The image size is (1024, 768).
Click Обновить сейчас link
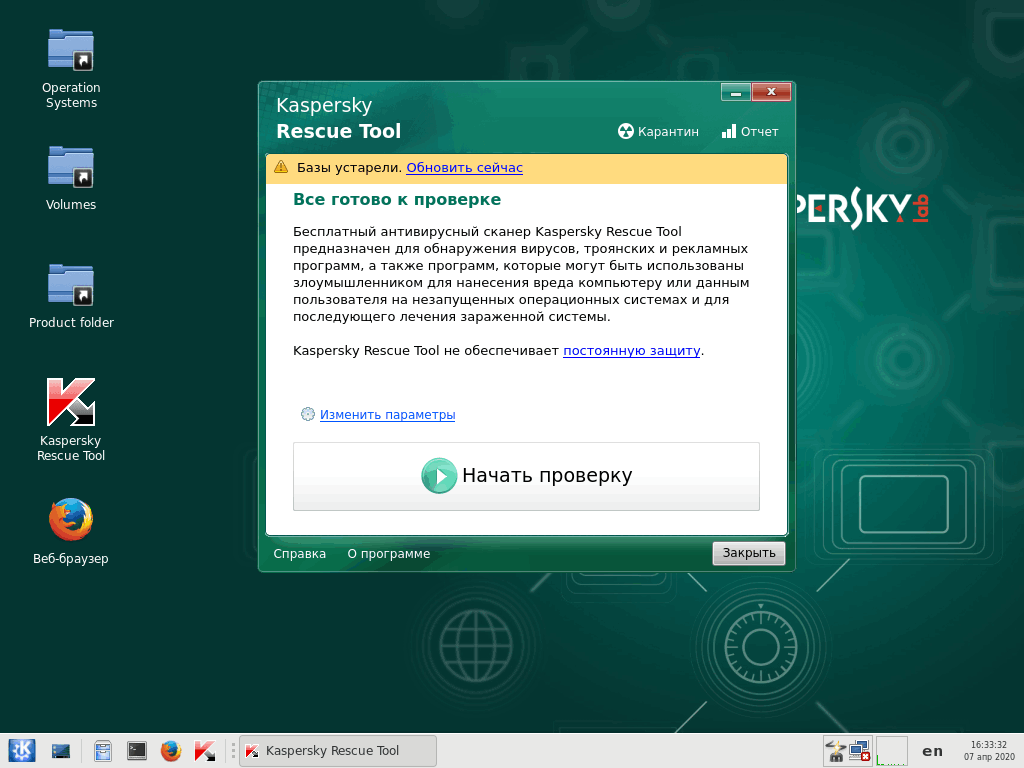464,168
